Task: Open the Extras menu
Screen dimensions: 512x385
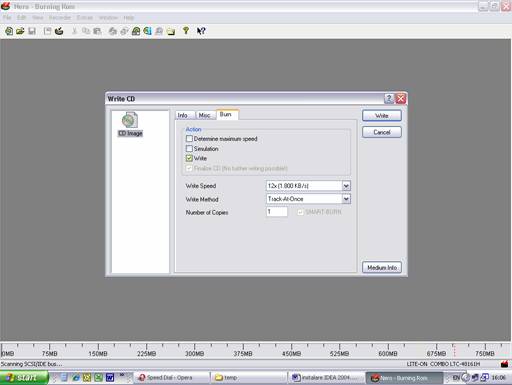Action: pos(85,18)
